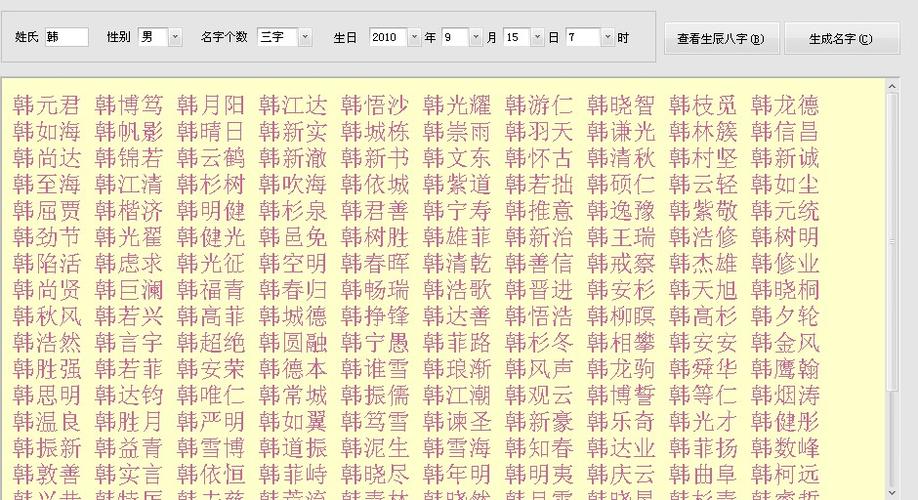Open the hour dropdown showing 7

(607, 37)
